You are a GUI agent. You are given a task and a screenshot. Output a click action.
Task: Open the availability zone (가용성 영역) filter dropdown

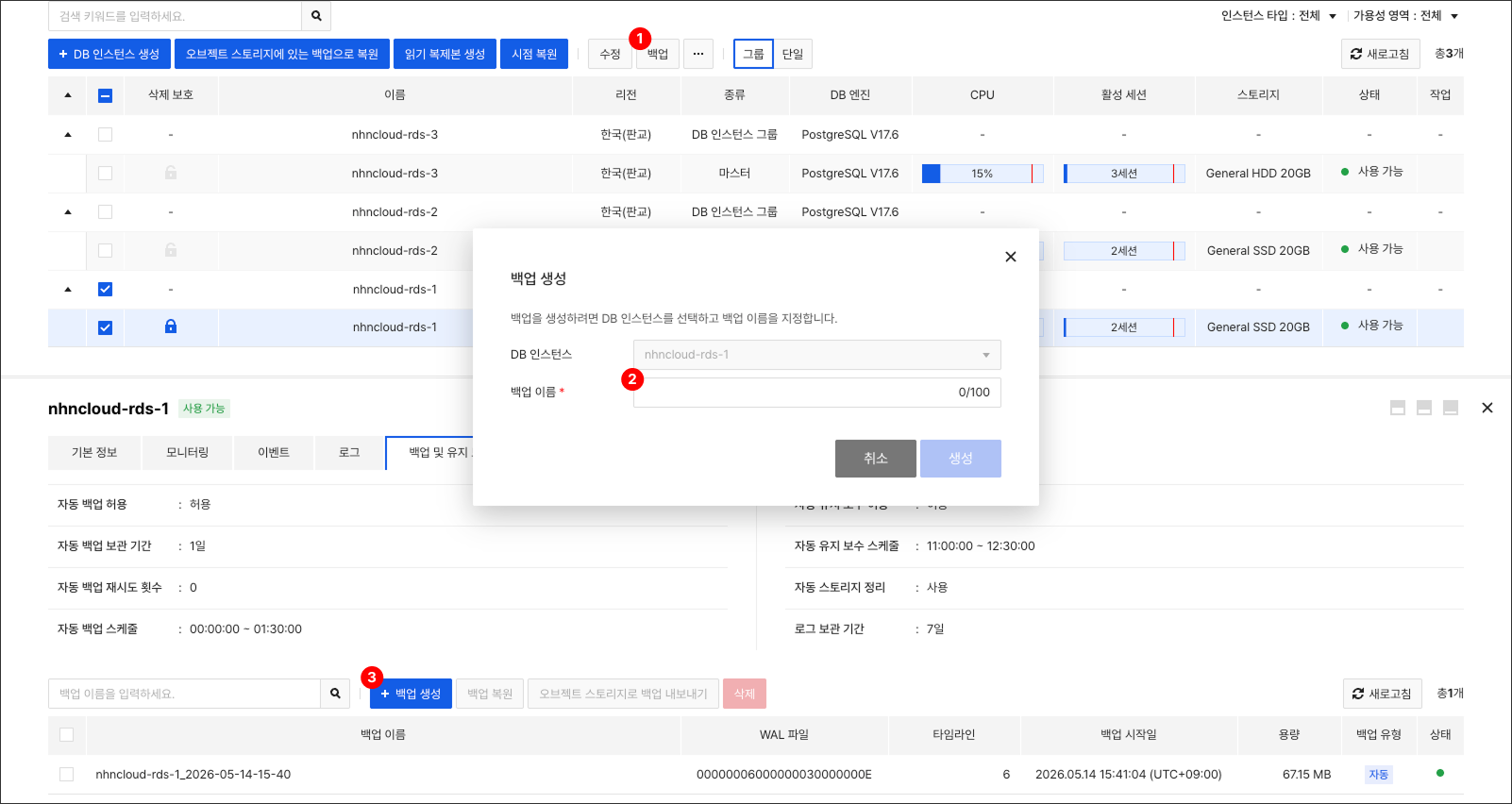click(1406, 16)
